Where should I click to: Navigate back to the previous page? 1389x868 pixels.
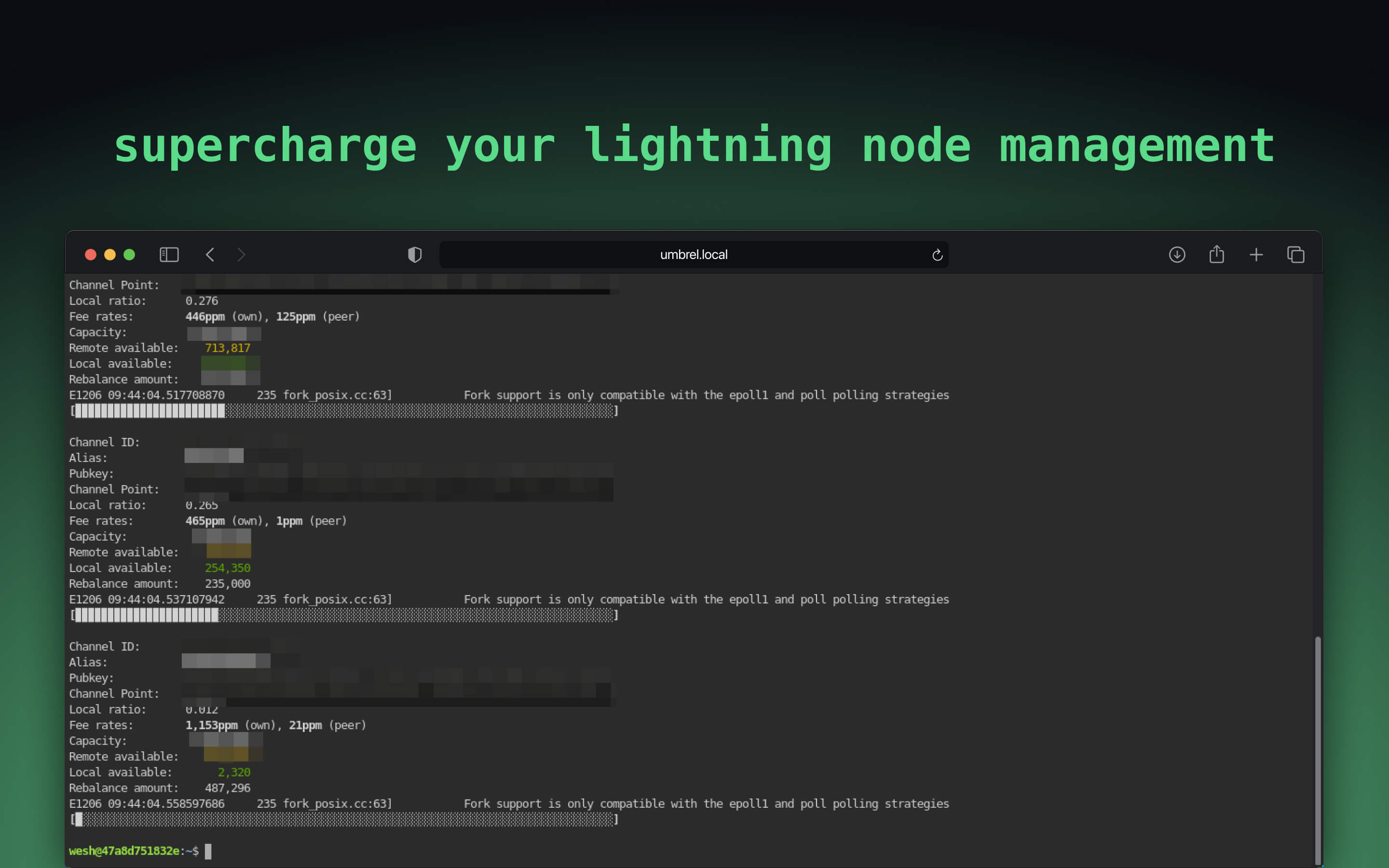[210, 254]
